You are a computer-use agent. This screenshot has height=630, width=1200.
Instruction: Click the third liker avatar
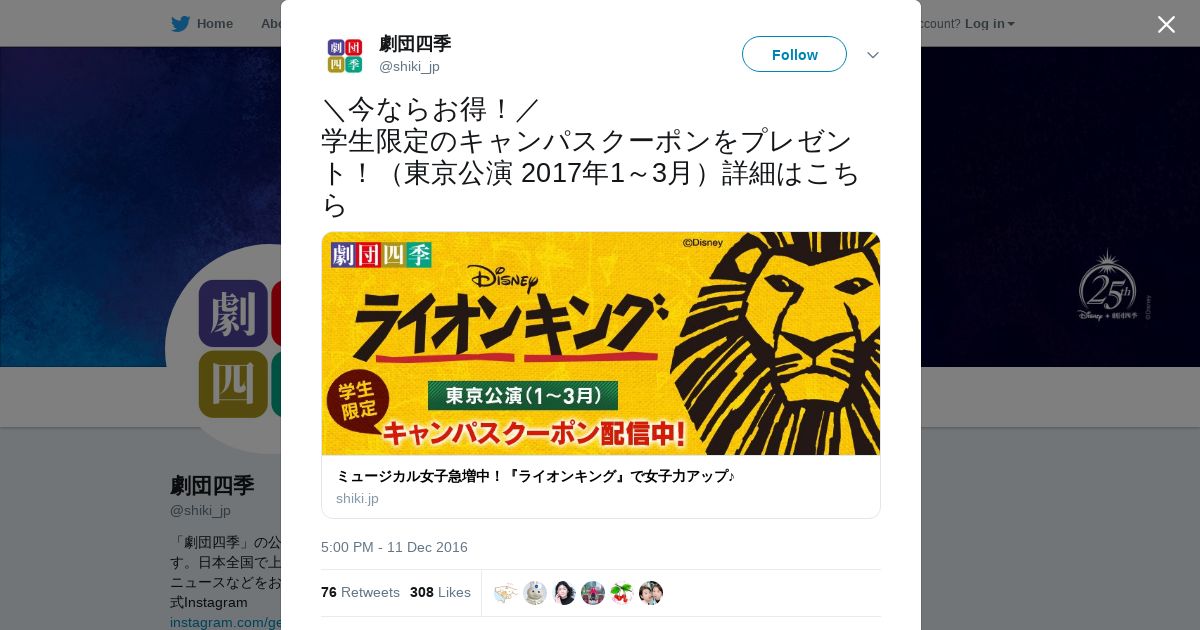point(564,593)
